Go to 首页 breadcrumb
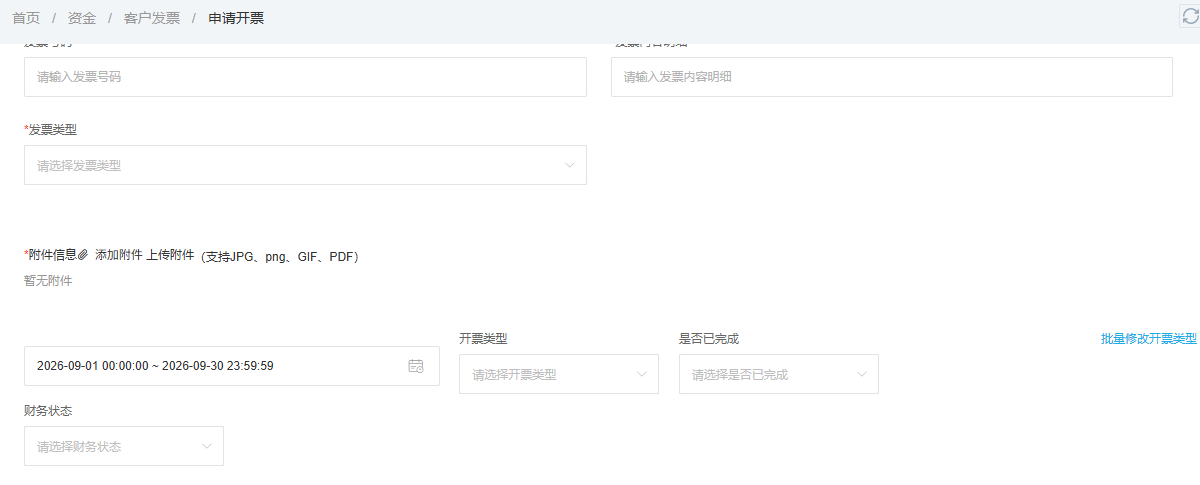The width and height of the screenshot is (1200, 485). pos(26,18)
